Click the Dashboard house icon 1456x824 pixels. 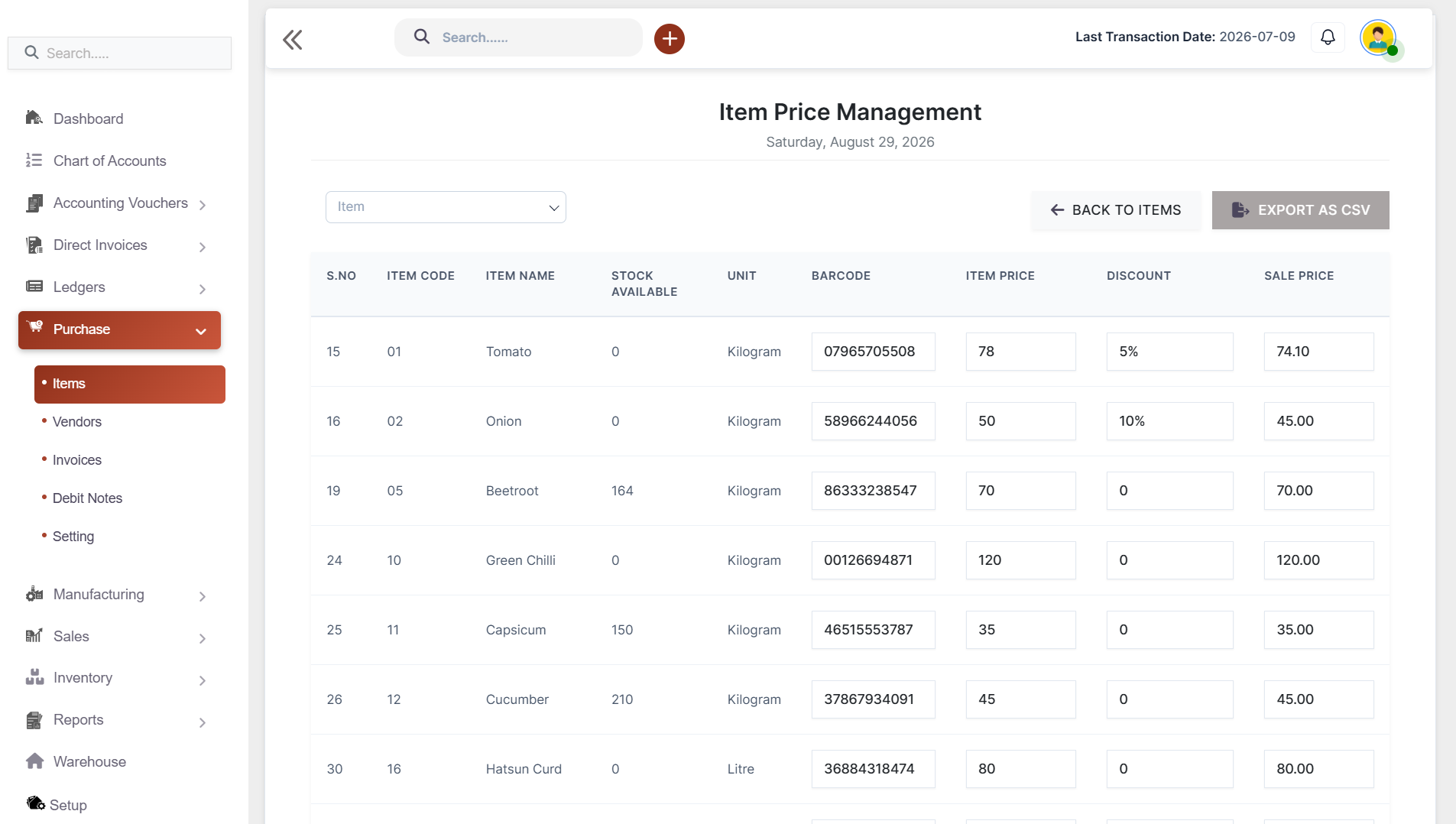34,118
